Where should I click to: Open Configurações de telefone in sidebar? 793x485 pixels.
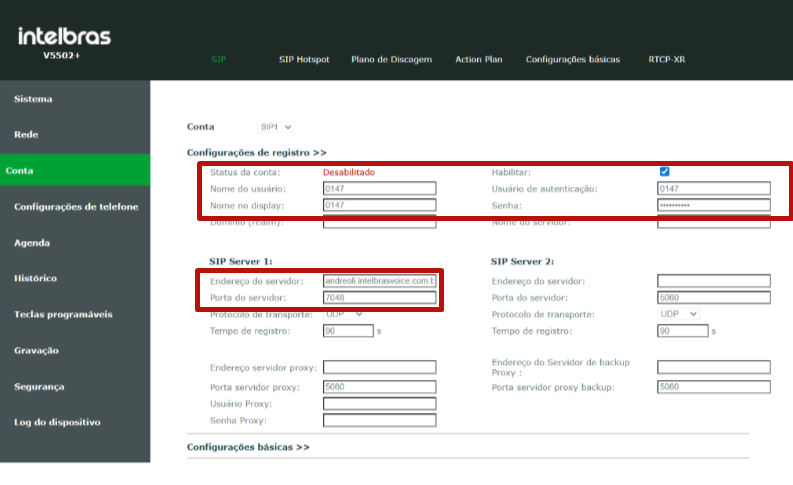[x=75, y=206]
